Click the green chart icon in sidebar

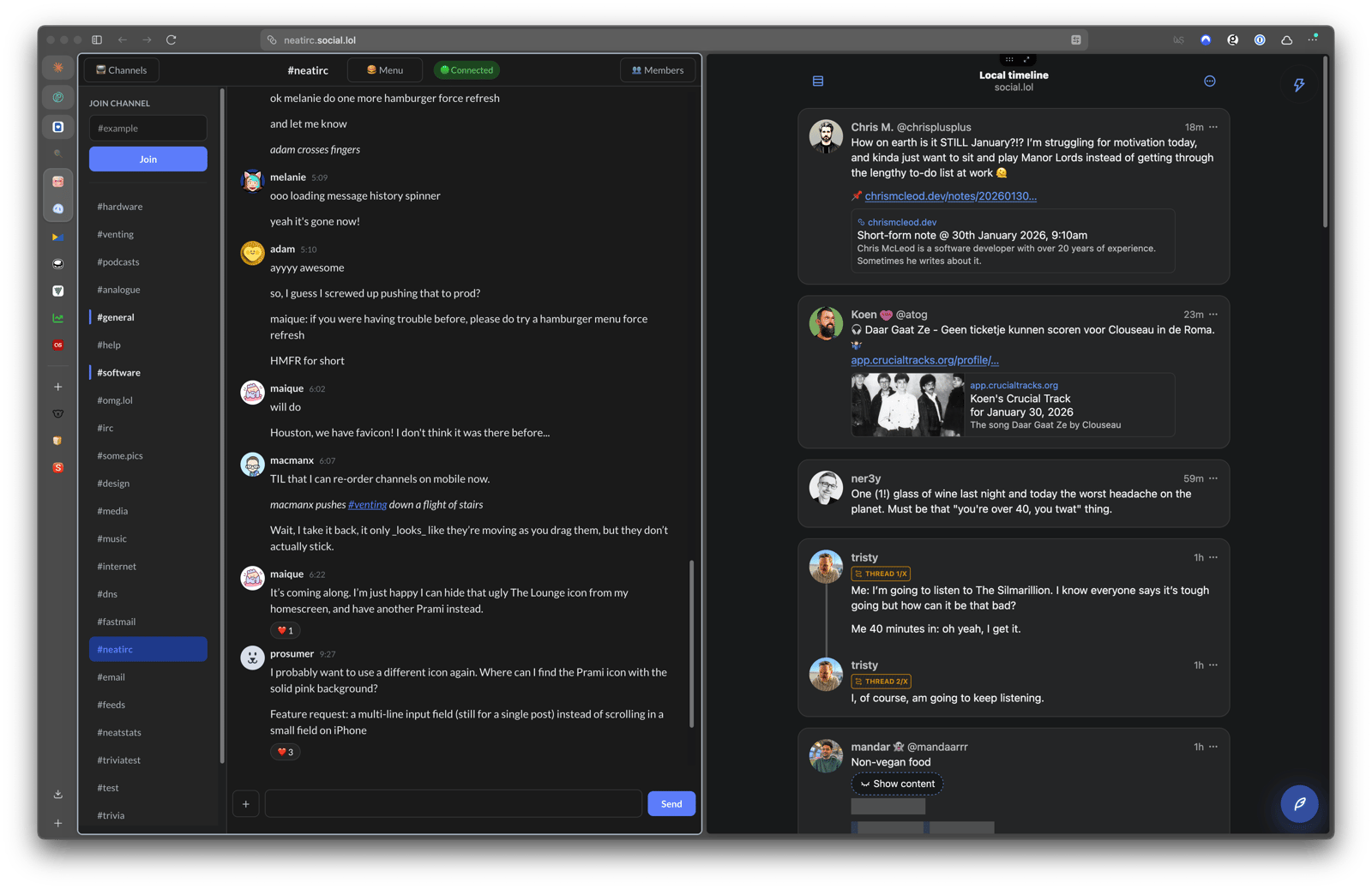click(x=58, y=318)
